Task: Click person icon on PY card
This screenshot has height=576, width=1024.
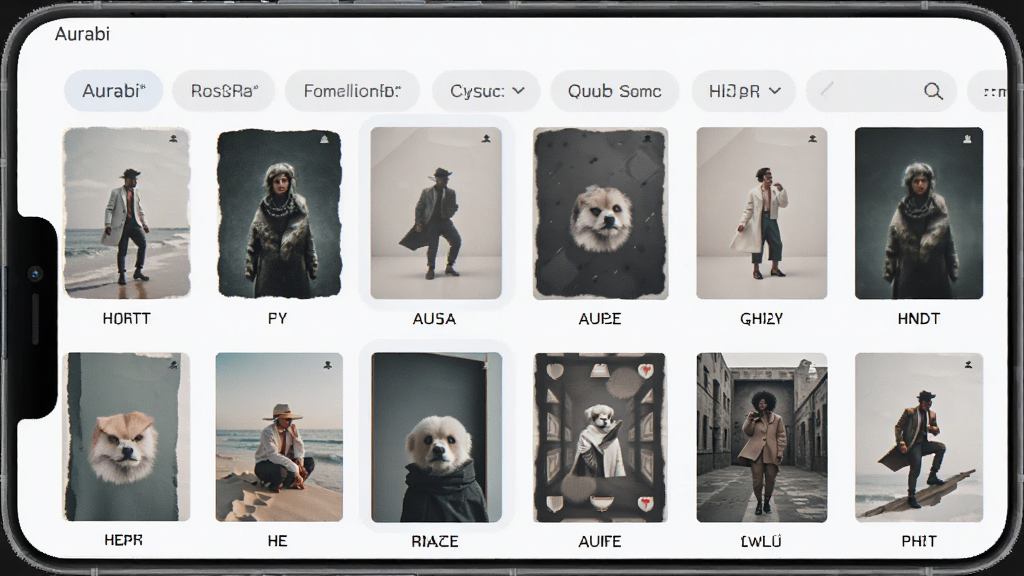Action: (x=324, y=139)
